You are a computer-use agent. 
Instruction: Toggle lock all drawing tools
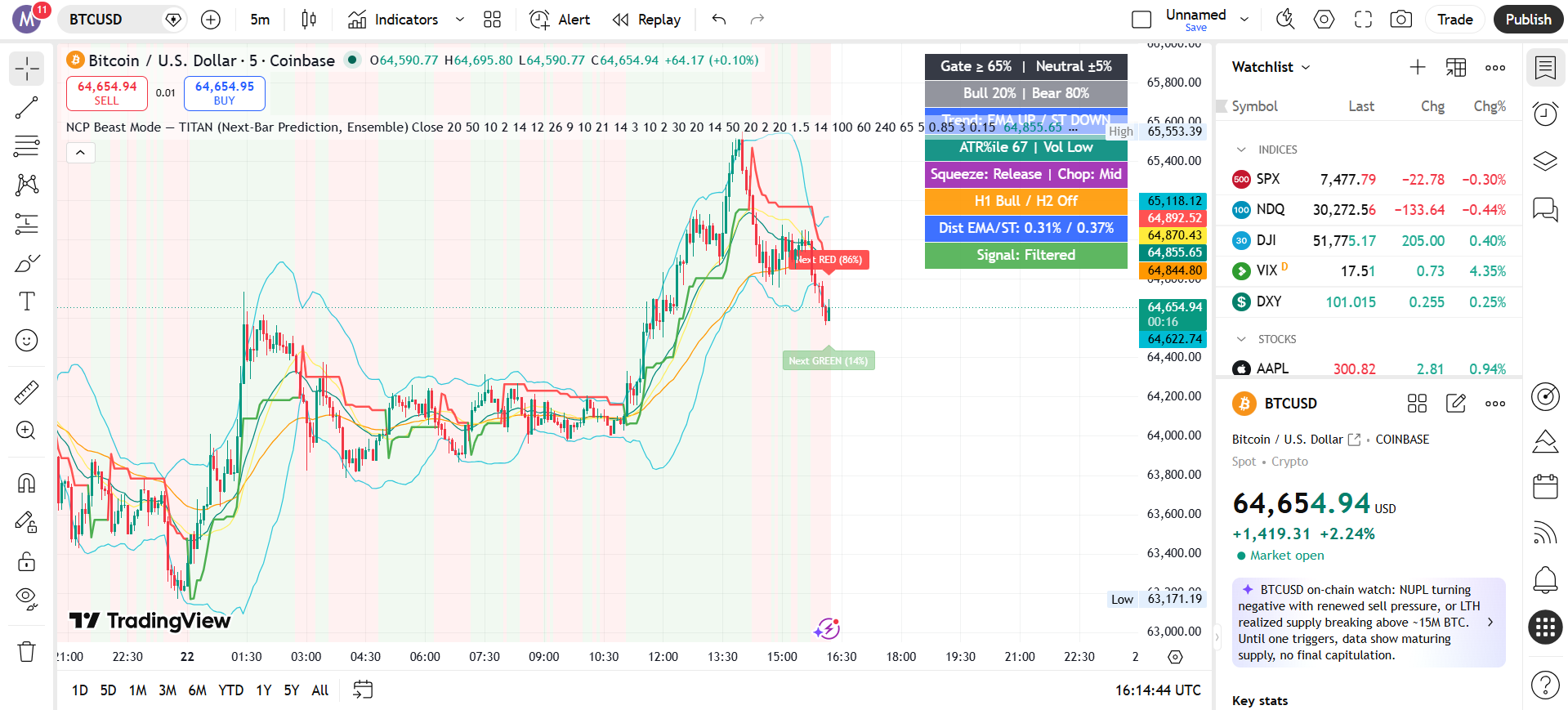coord(27,561)
